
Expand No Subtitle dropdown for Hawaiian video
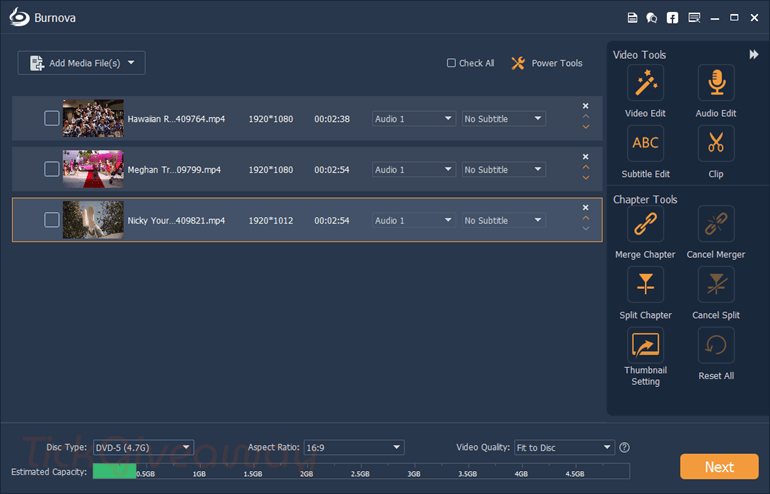(503, 119)
